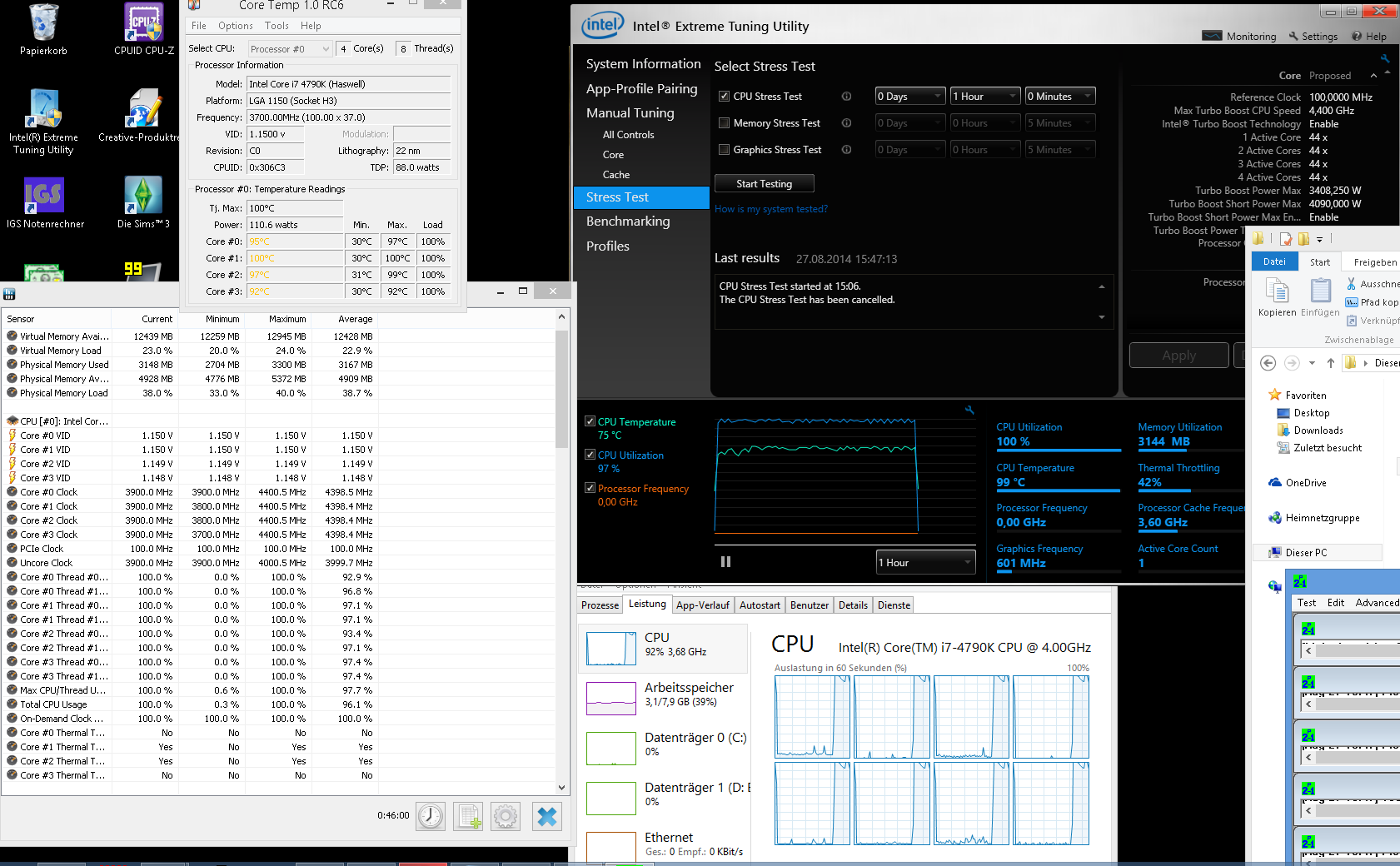The height and width of the screenshot is (866, 1400).
Task: Open the CPU stress test Minutes dropdown
Action: (1060, 97)
